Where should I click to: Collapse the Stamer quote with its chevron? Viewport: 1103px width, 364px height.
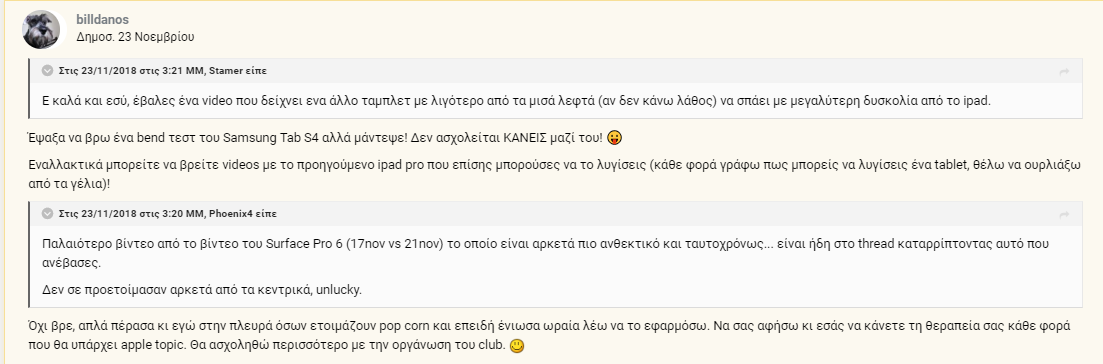pyautogui.click(x=47, y=70)
